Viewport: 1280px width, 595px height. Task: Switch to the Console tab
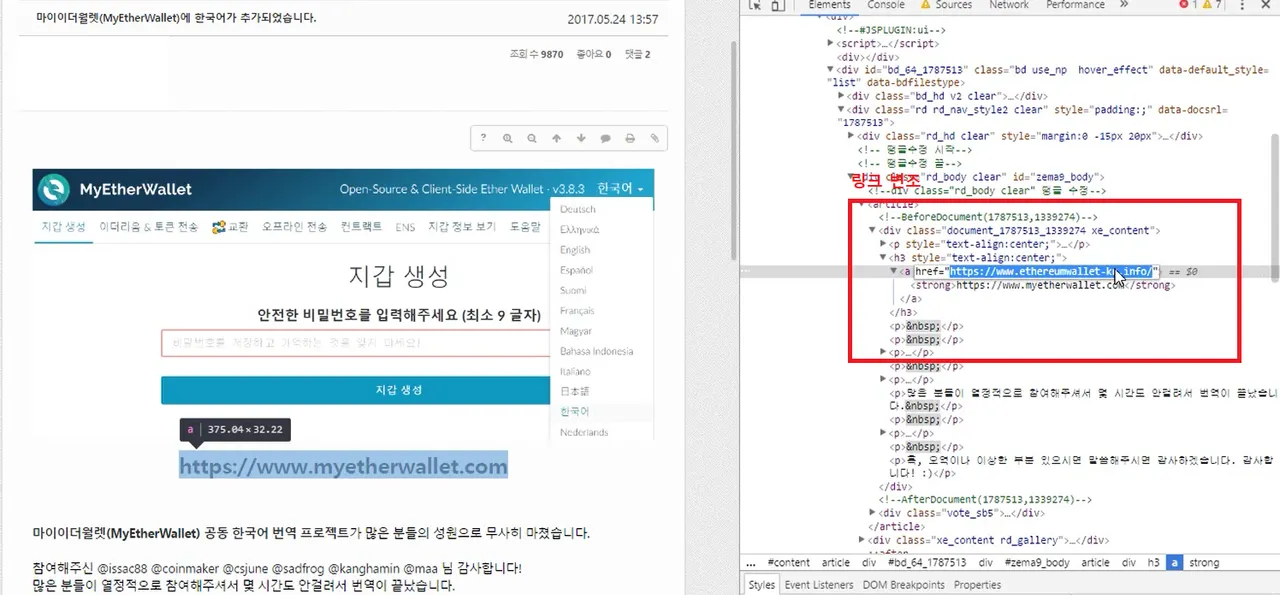coord(885,5)
